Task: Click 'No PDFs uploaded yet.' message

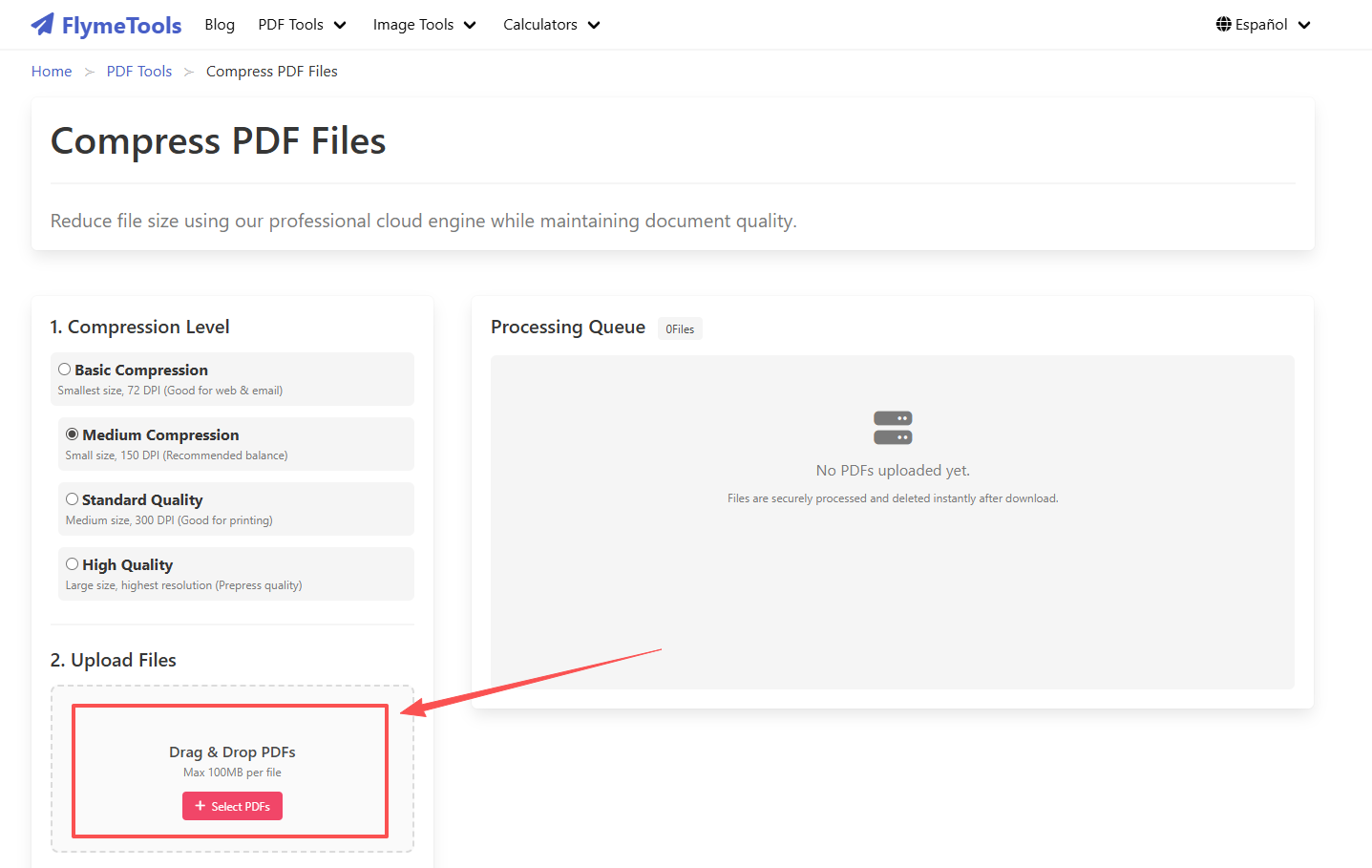Action: pyautogui.click(x=893, y=471)
